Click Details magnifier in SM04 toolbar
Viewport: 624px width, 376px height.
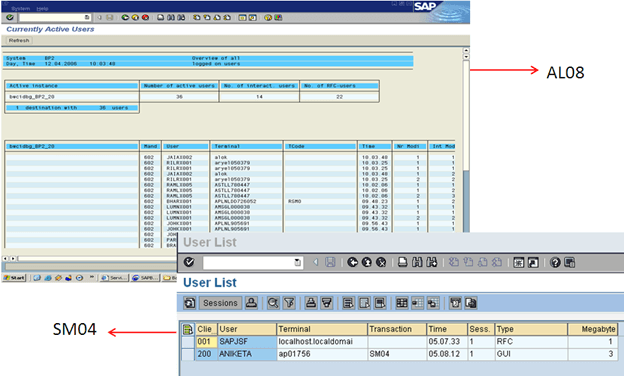273,303
